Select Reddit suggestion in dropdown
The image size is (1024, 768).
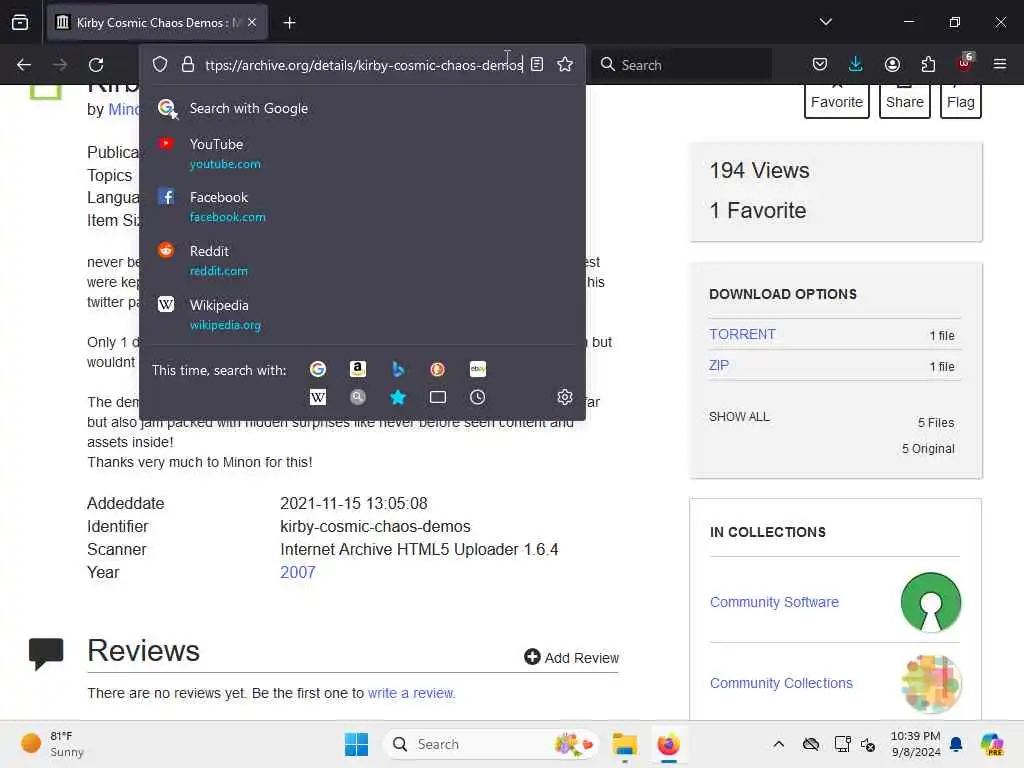[x=362, y=261]
